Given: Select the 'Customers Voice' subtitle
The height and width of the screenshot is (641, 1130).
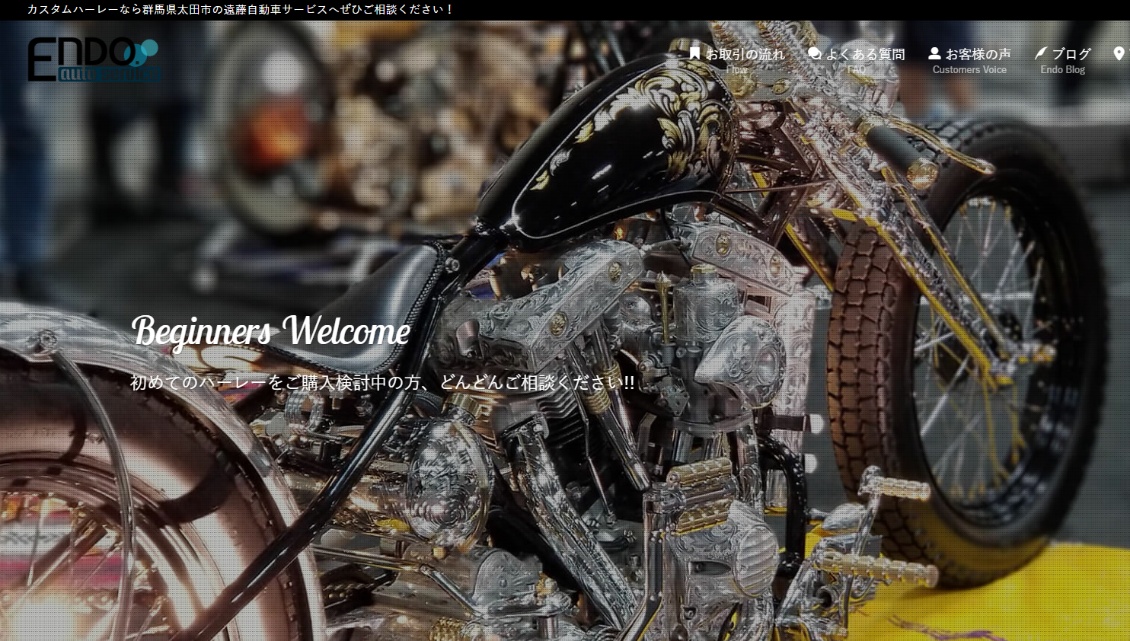Looking at the screenshot, I should pos(969,70).
